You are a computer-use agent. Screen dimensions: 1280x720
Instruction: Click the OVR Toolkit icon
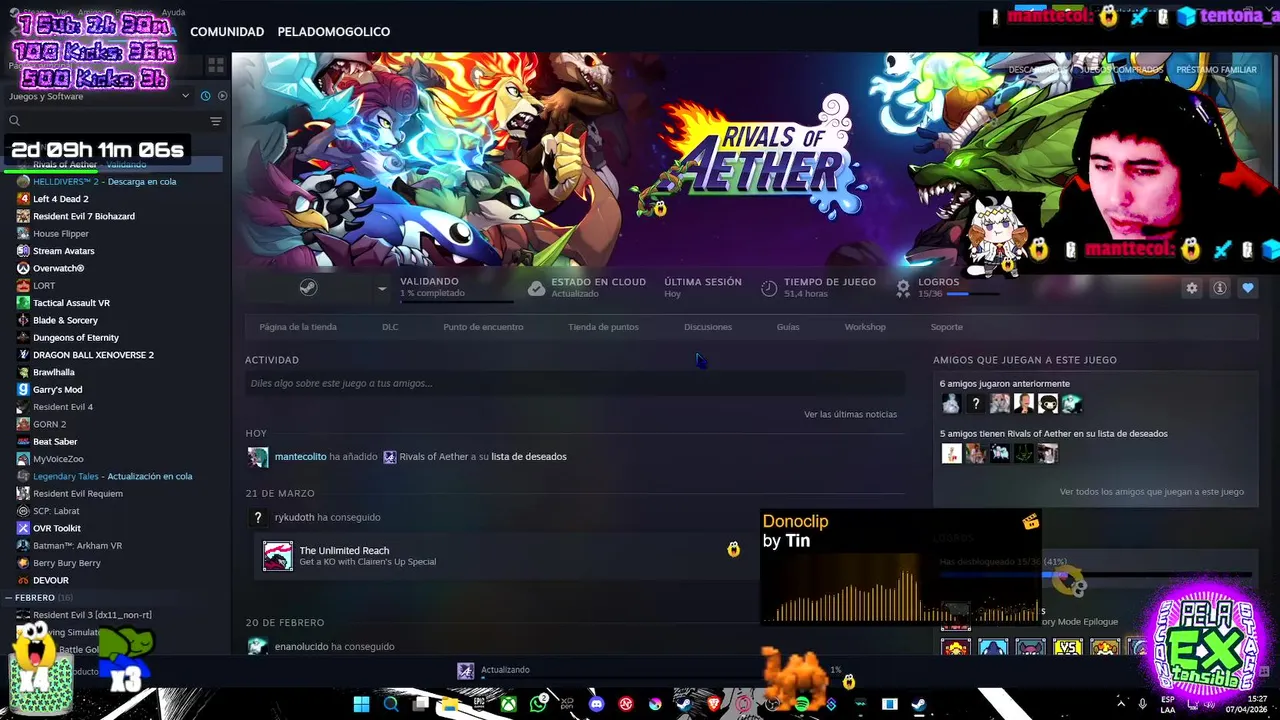pos(23,528)
